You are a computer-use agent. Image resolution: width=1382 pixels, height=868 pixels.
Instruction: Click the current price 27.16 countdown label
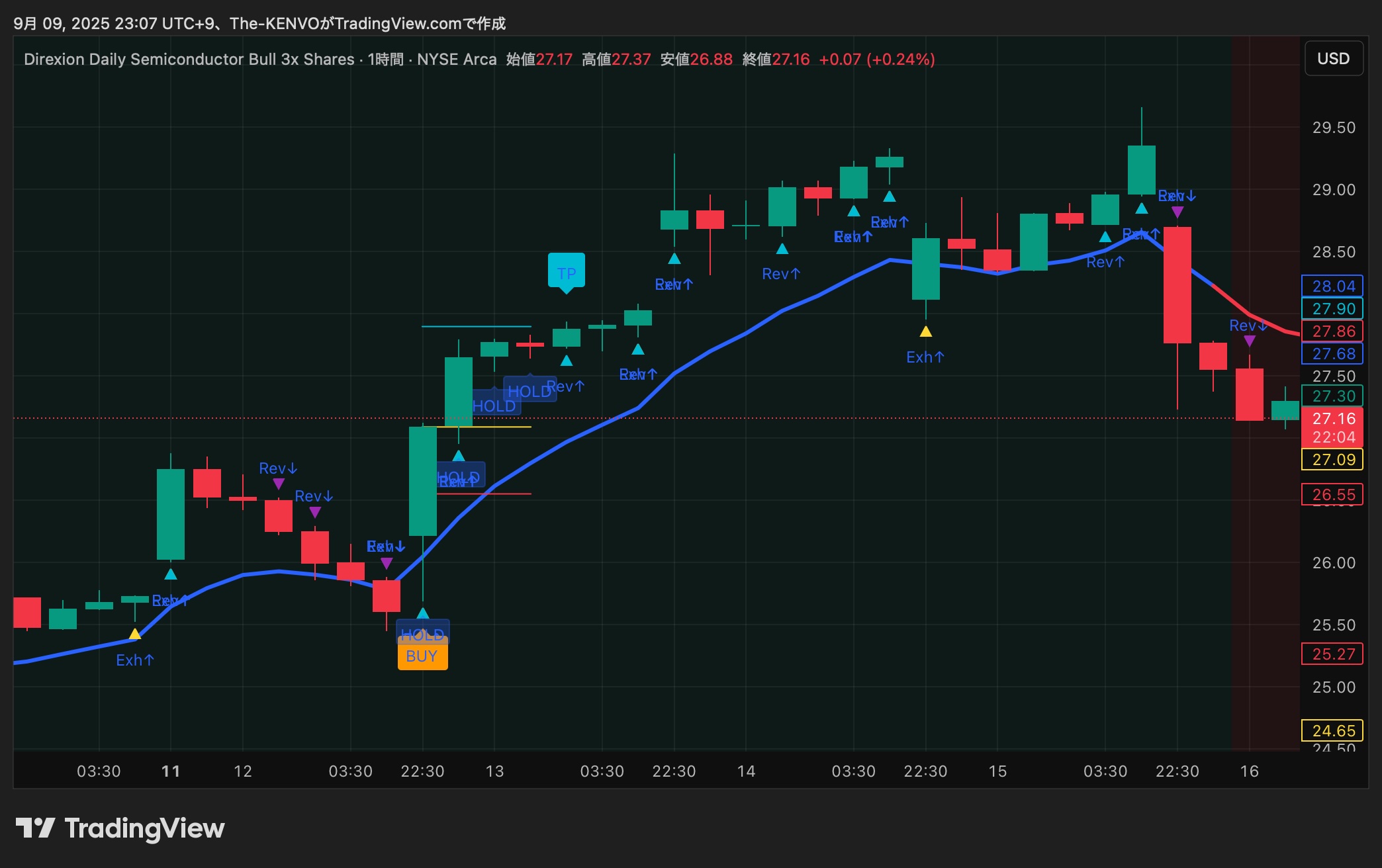(1332, 427)
